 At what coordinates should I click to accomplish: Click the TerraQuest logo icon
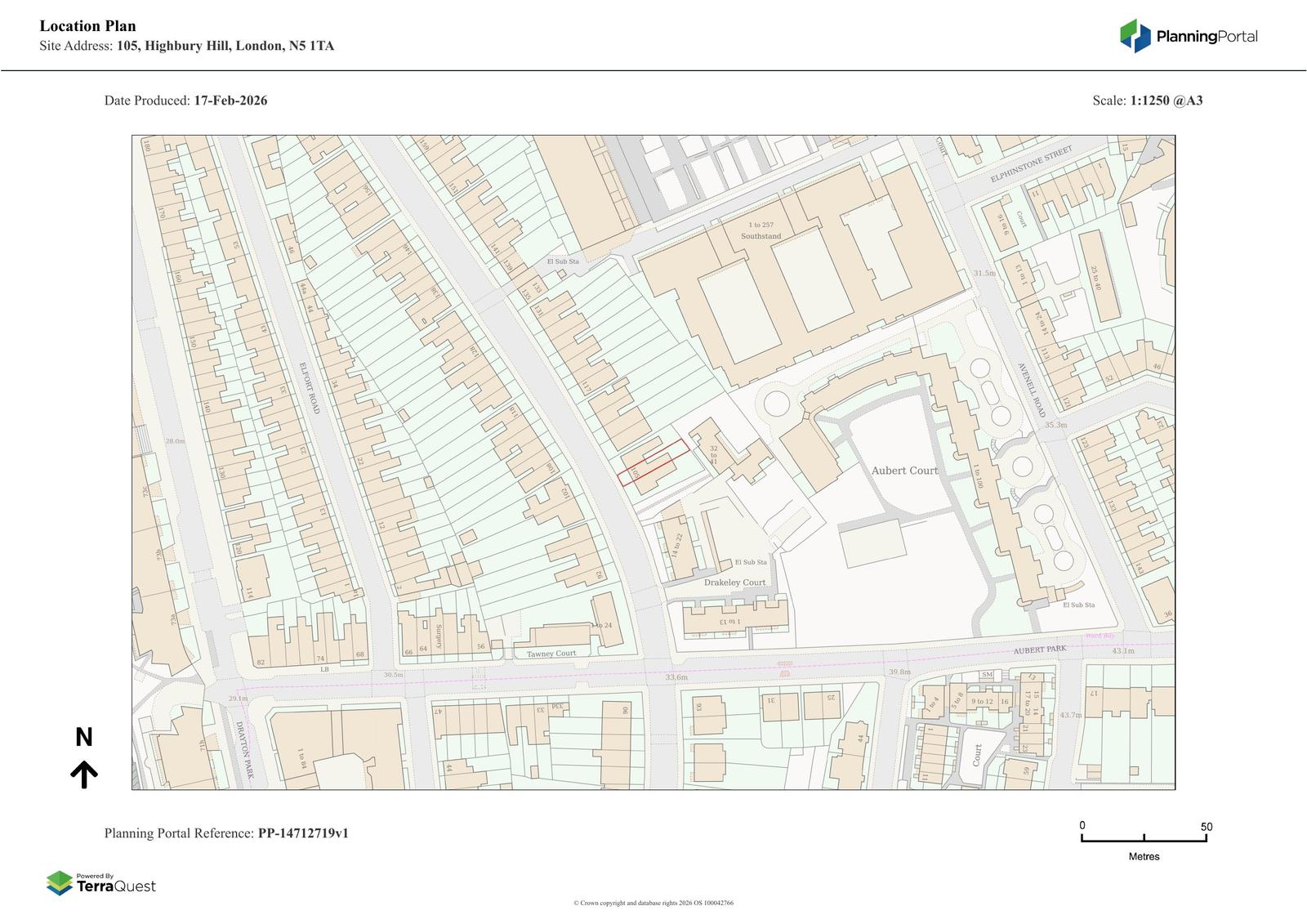coord(60,883)
